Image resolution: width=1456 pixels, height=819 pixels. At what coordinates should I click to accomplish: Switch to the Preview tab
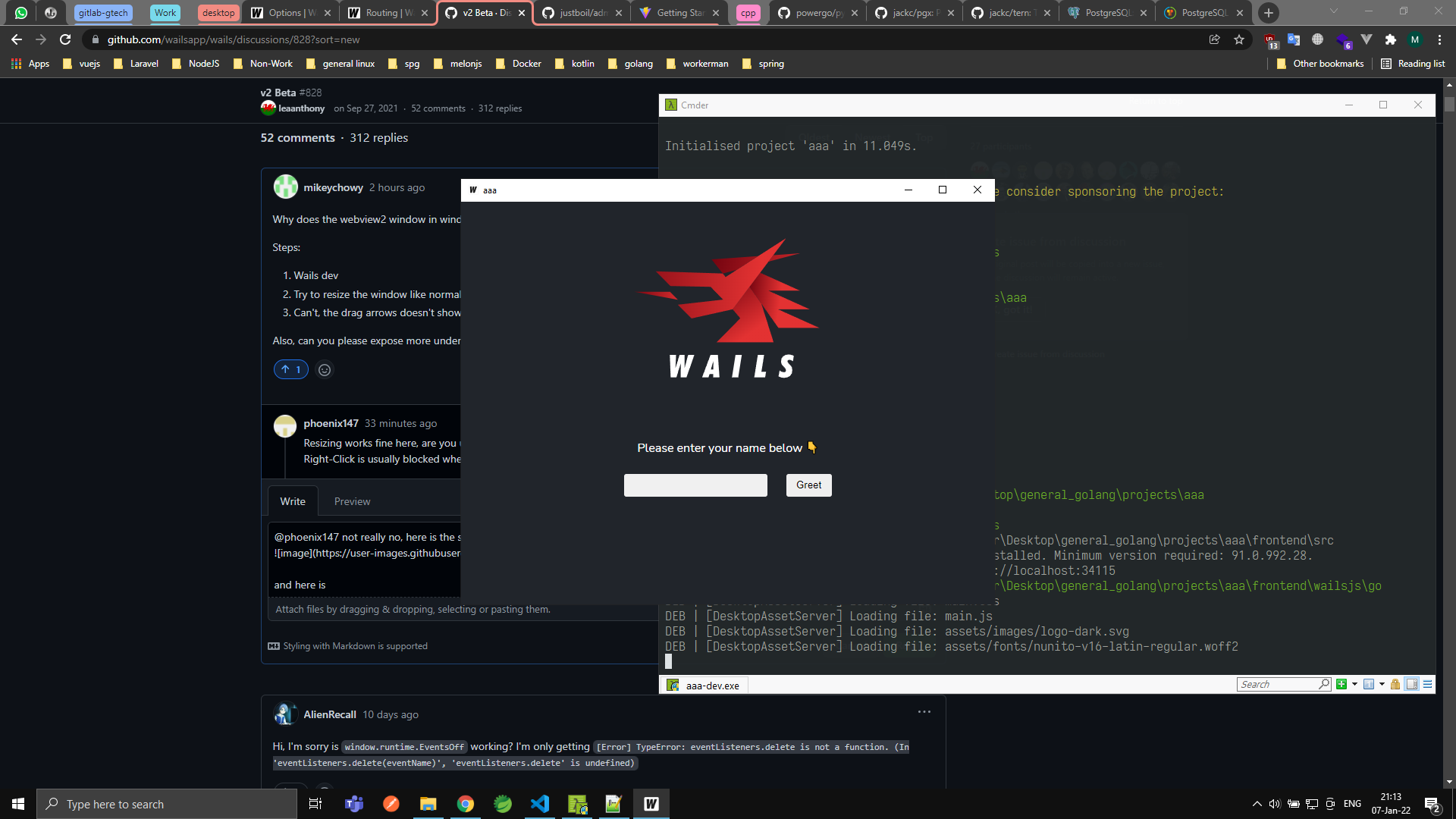[352, 501]
